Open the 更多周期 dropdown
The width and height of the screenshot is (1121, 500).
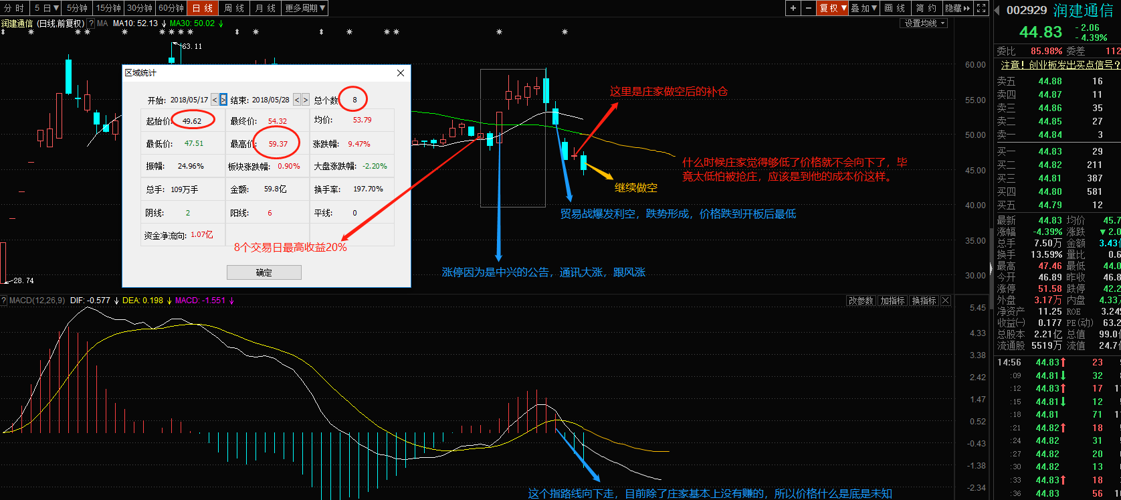(305, 9)
